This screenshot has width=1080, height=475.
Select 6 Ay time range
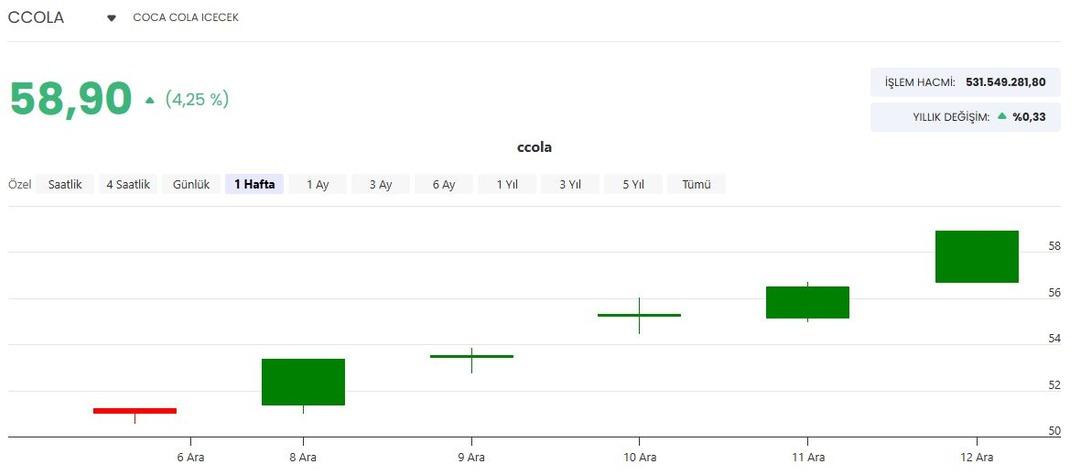click(443, 184)
